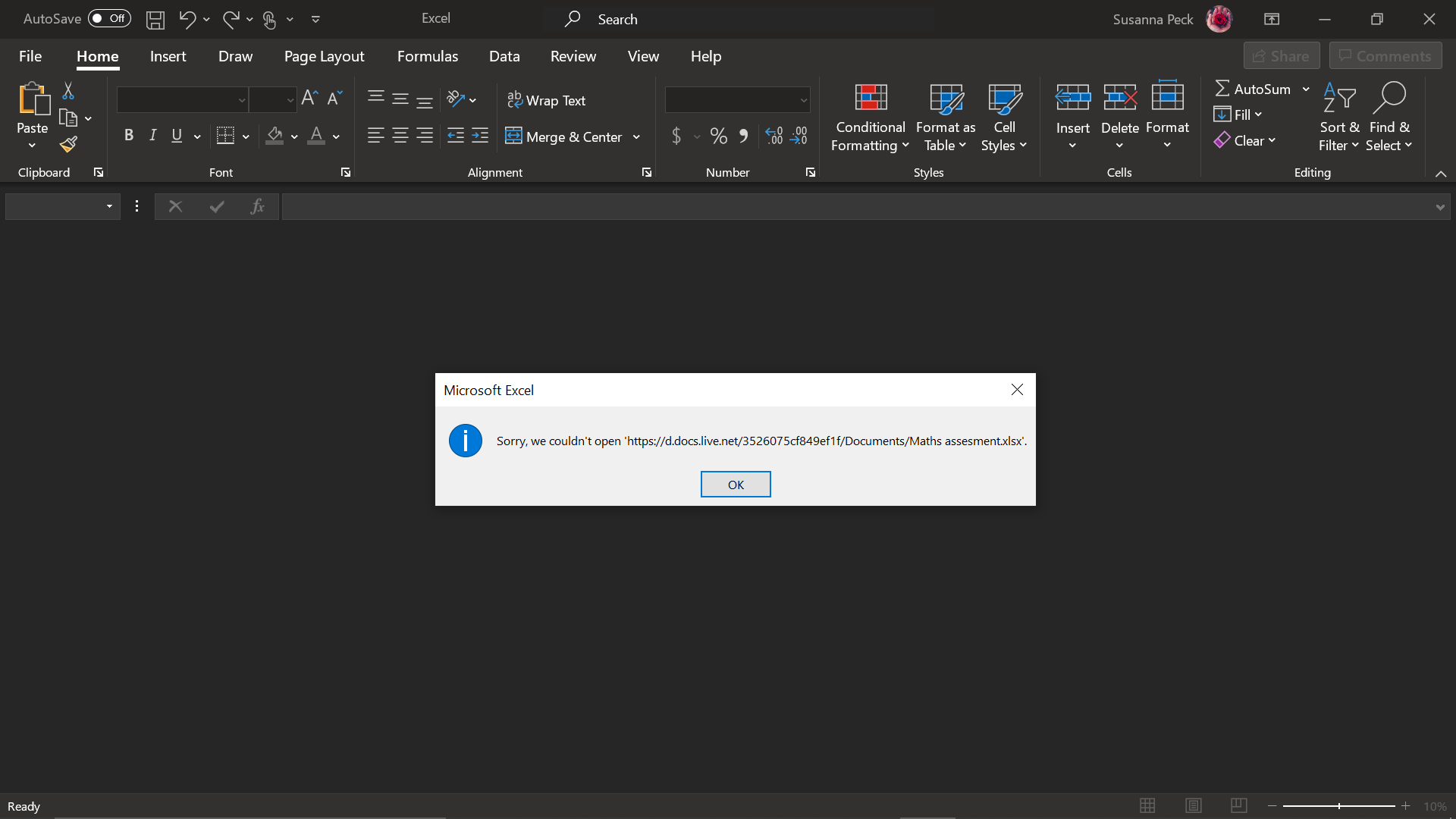Select the Format Painter brush icon
The height and width of the screenshot is (819, 1456).
click(x=68, y=144)
